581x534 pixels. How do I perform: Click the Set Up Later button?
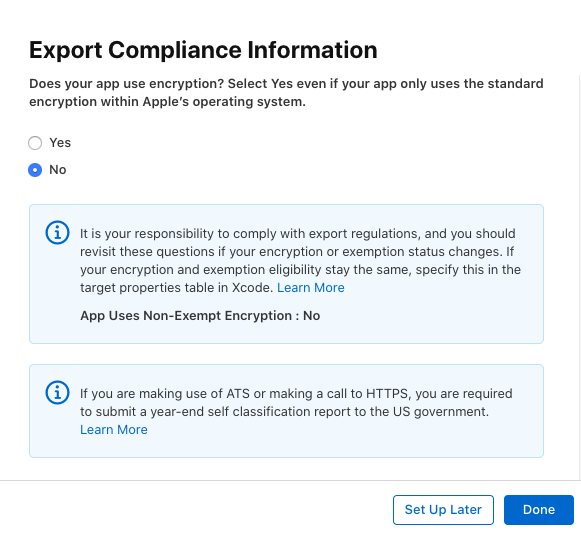(x=443, y=510)
